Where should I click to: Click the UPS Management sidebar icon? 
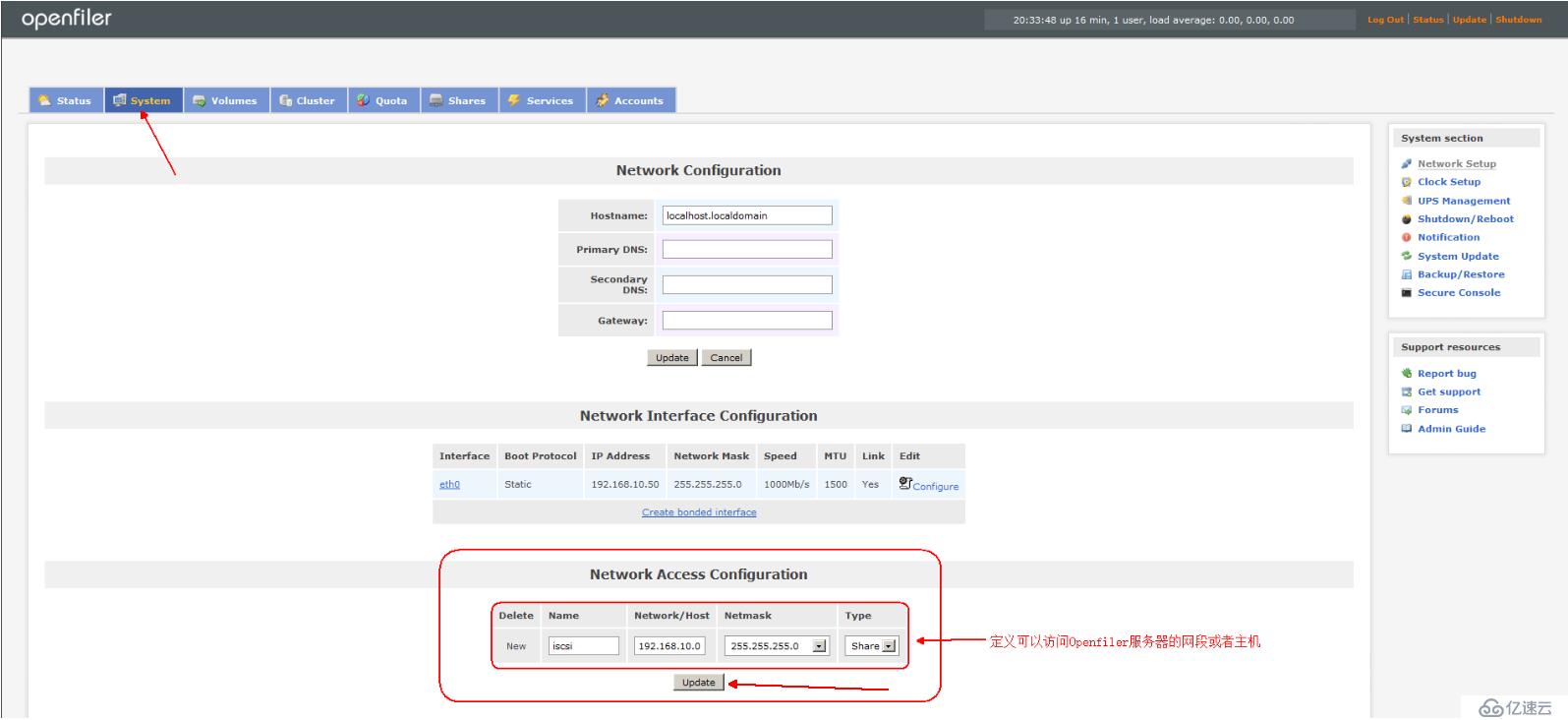coord(1407,201)
